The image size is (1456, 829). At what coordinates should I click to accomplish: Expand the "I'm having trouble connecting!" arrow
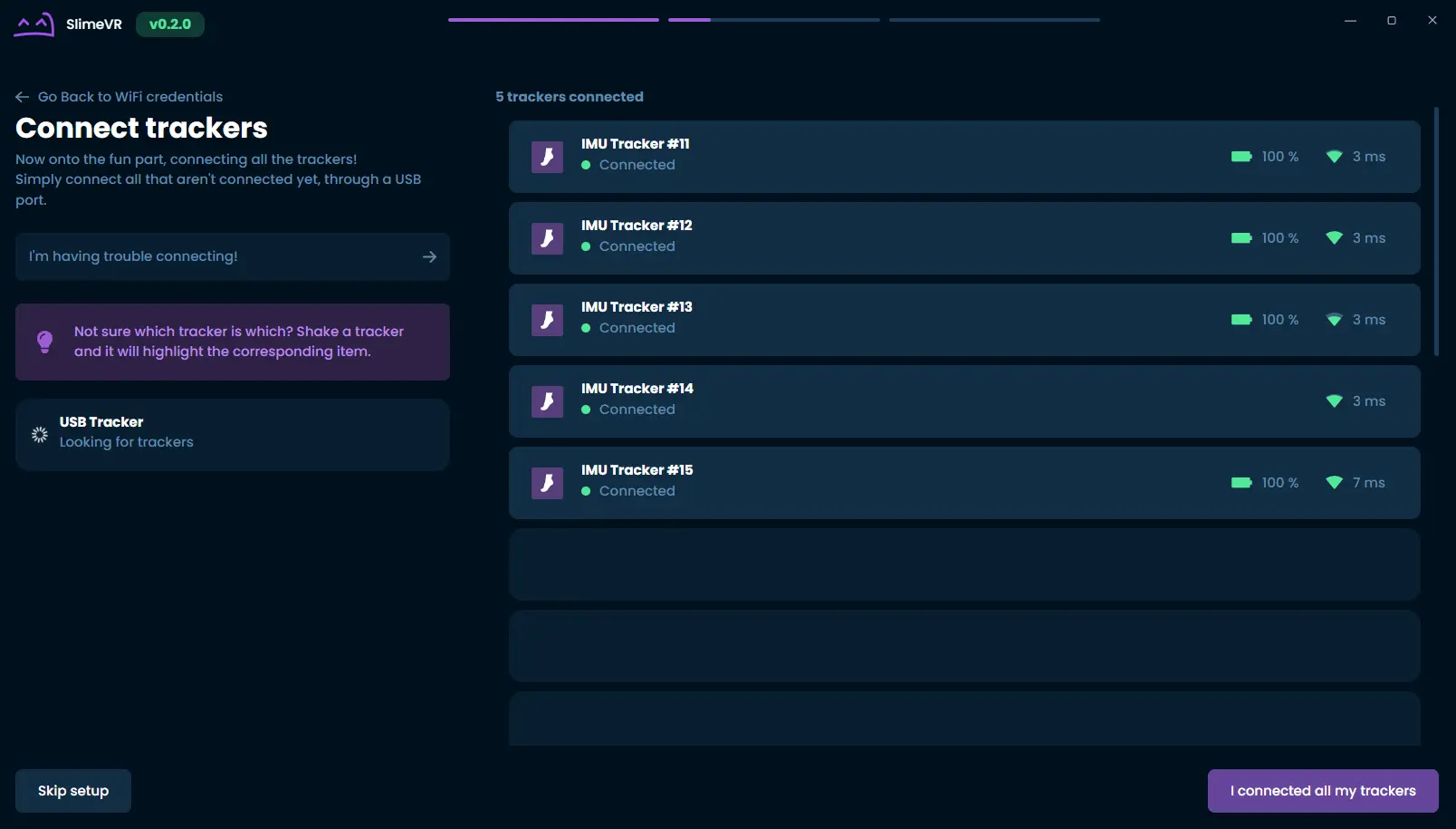(429, 257)
